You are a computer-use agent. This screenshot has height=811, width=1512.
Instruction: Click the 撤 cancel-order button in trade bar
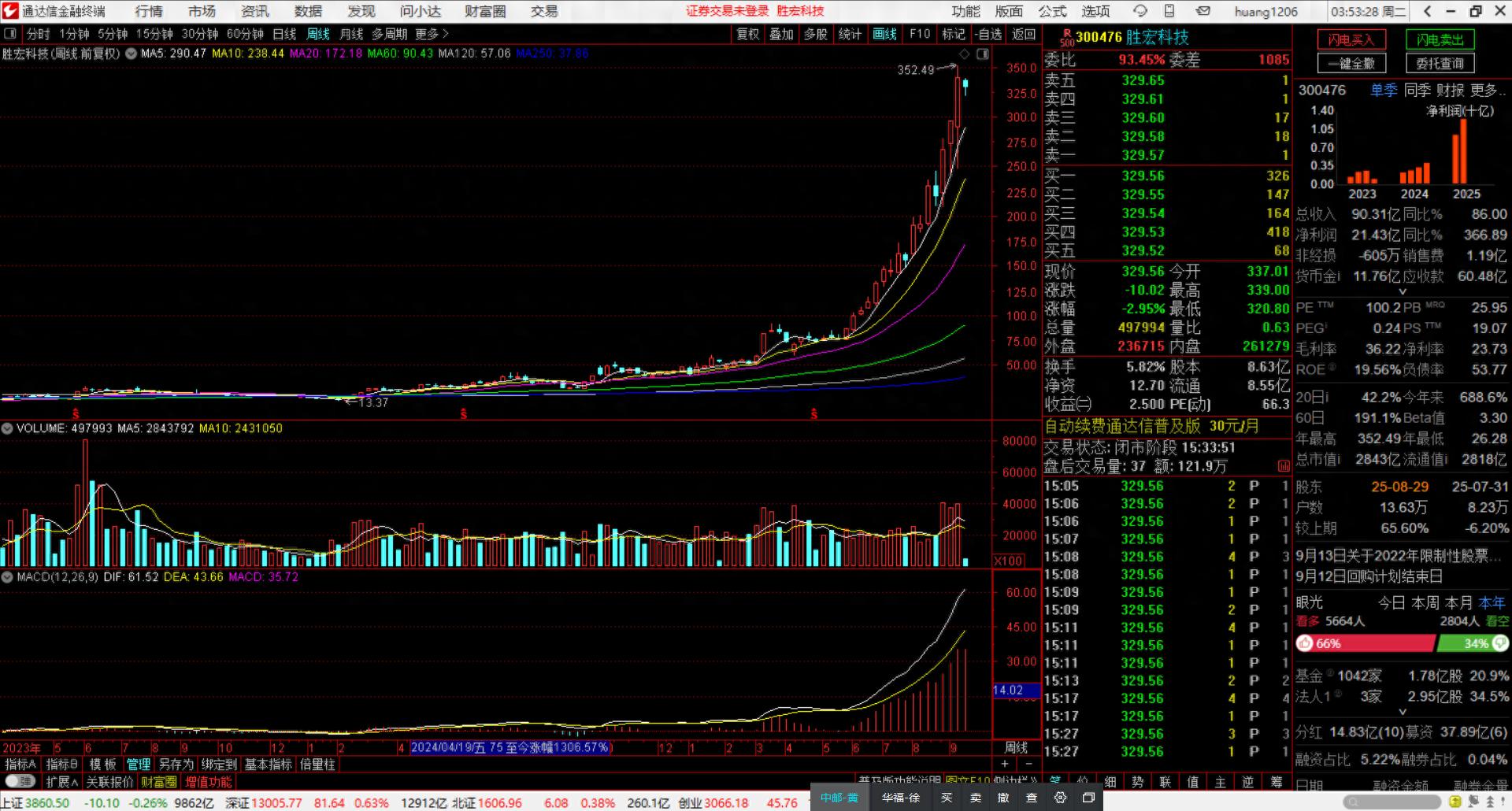tap(1003, 798)
